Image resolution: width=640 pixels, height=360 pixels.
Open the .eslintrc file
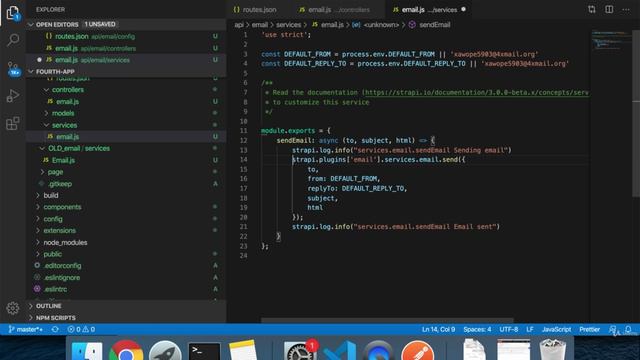[x=127, y=289]
